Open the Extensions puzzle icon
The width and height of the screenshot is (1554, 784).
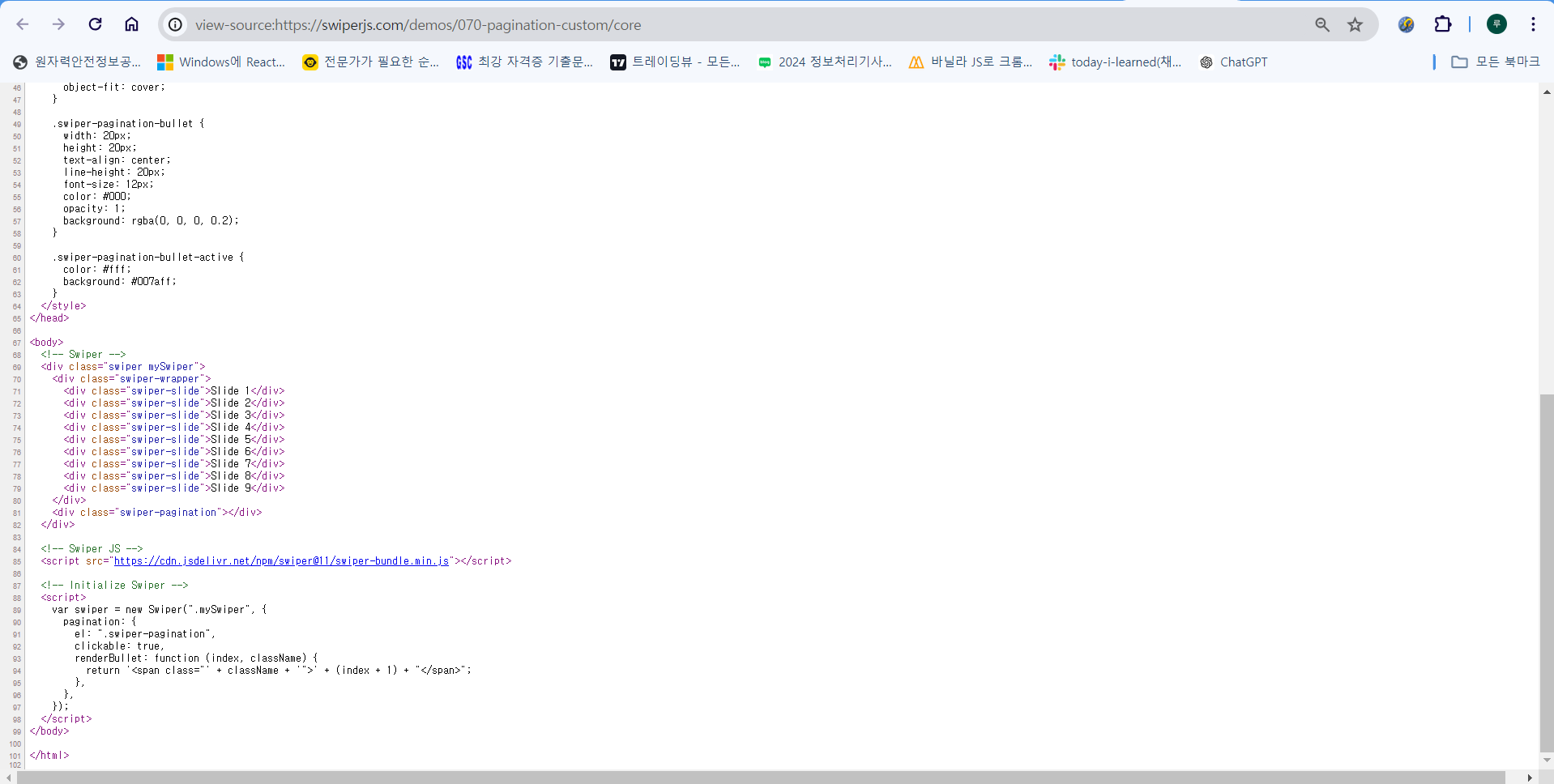[x=1443, y=24]
